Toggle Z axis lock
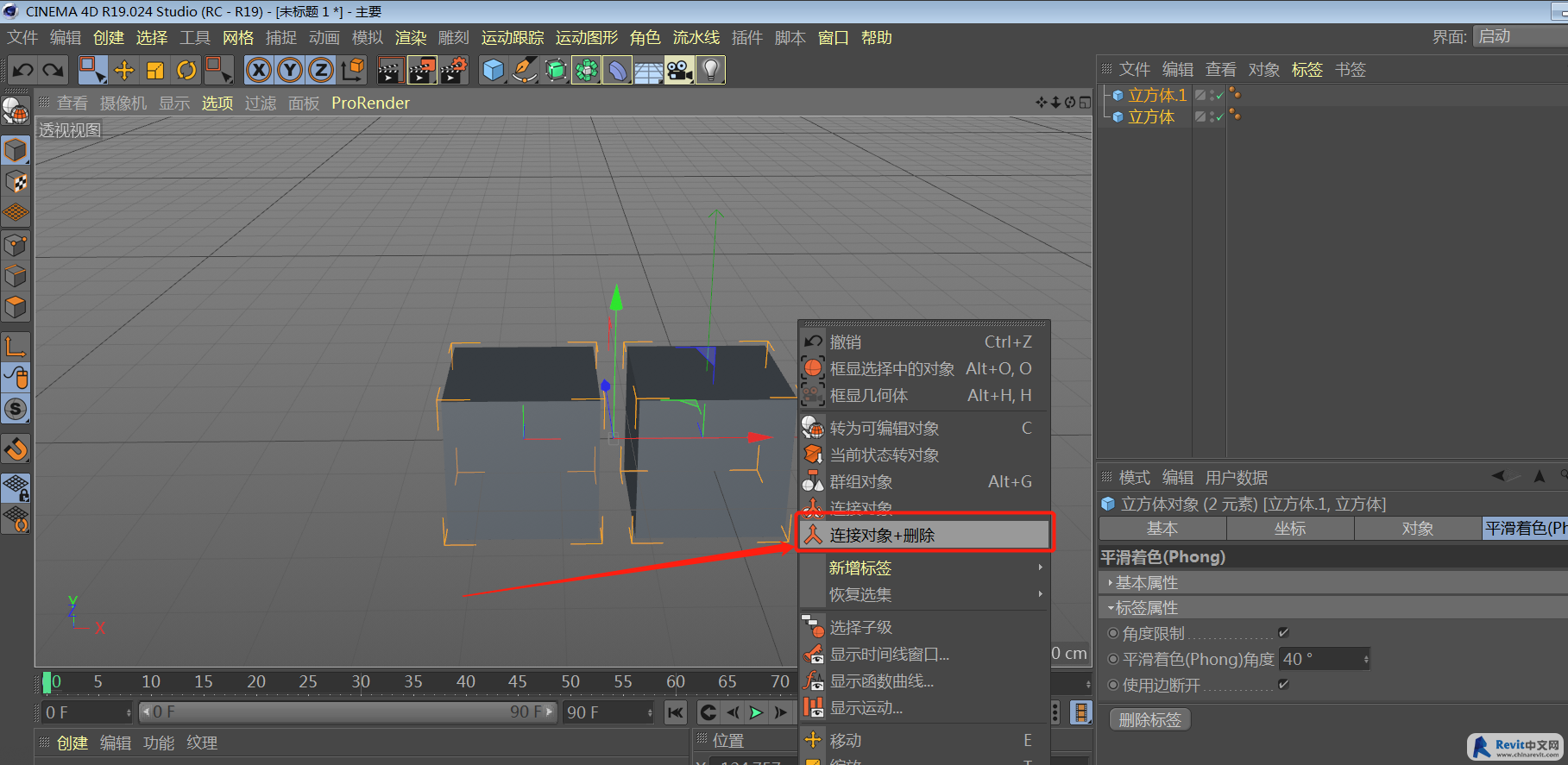The height and width of the screenshot is (765, 1568). (x=321, y=70)
